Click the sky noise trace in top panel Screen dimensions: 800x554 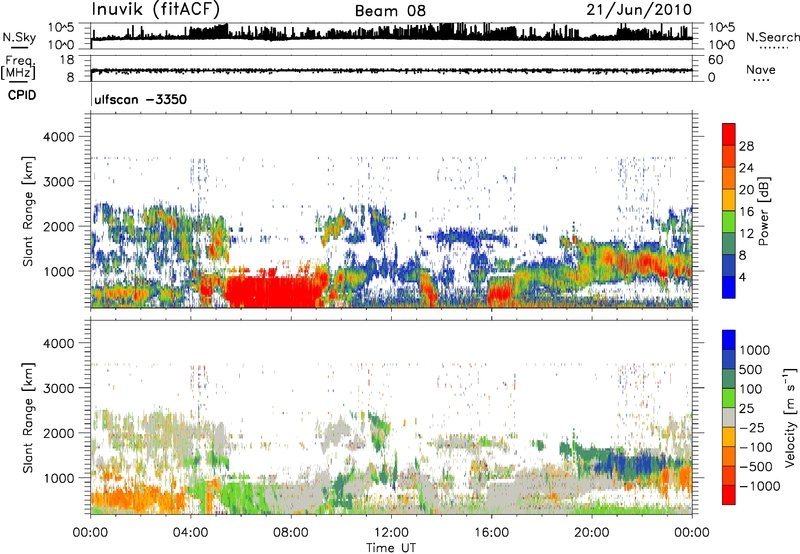click(391, 35)
